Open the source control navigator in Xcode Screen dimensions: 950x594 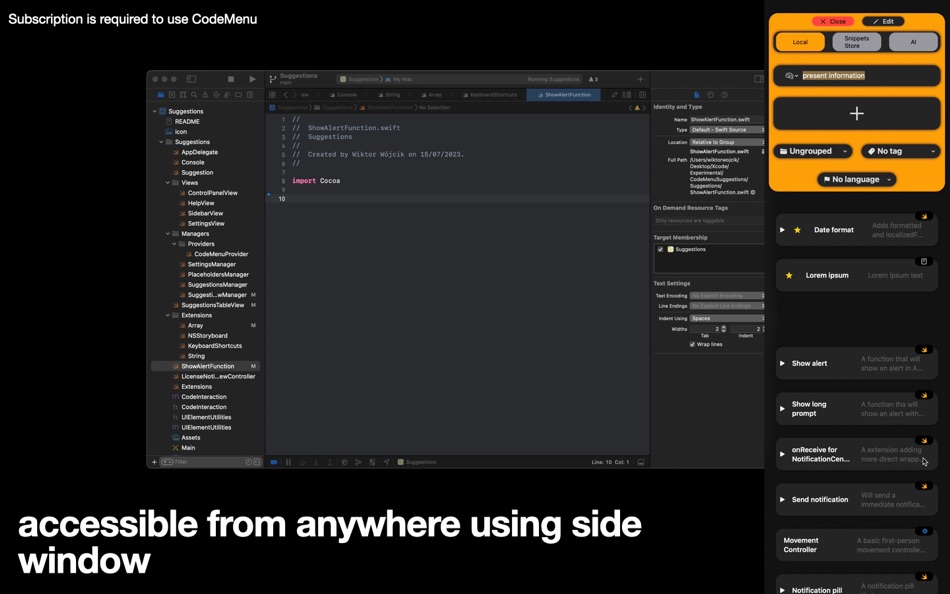(x=172, y=95)
